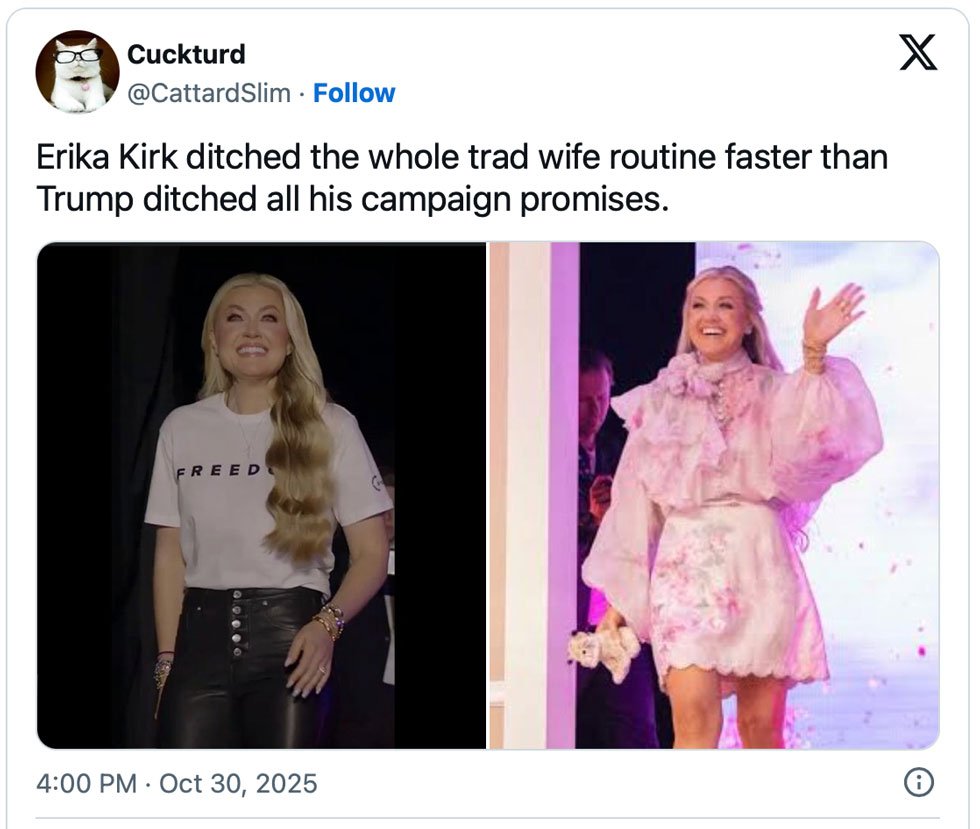The height and width of the screenshot is (829, 980).
Task: Open the info icon beside the timestamp
Action: click(917, 783)
